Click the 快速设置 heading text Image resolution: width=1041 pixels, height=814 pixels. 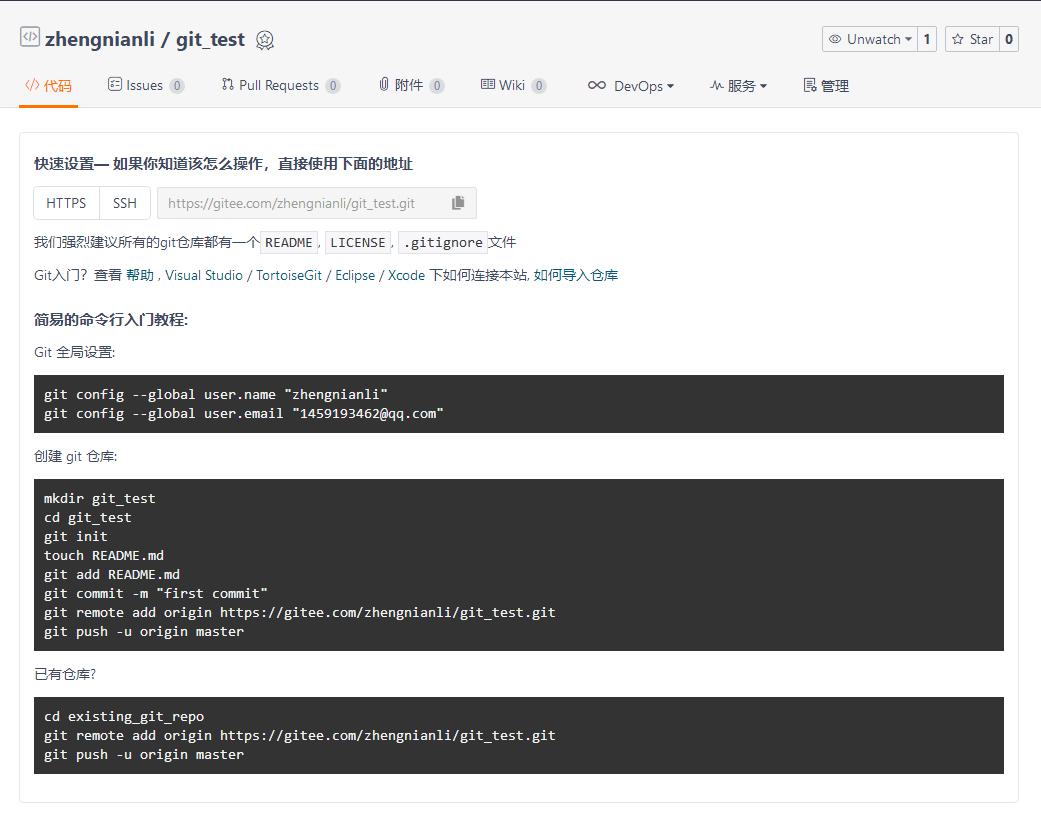pyautogui.click(x=223, y=164)
